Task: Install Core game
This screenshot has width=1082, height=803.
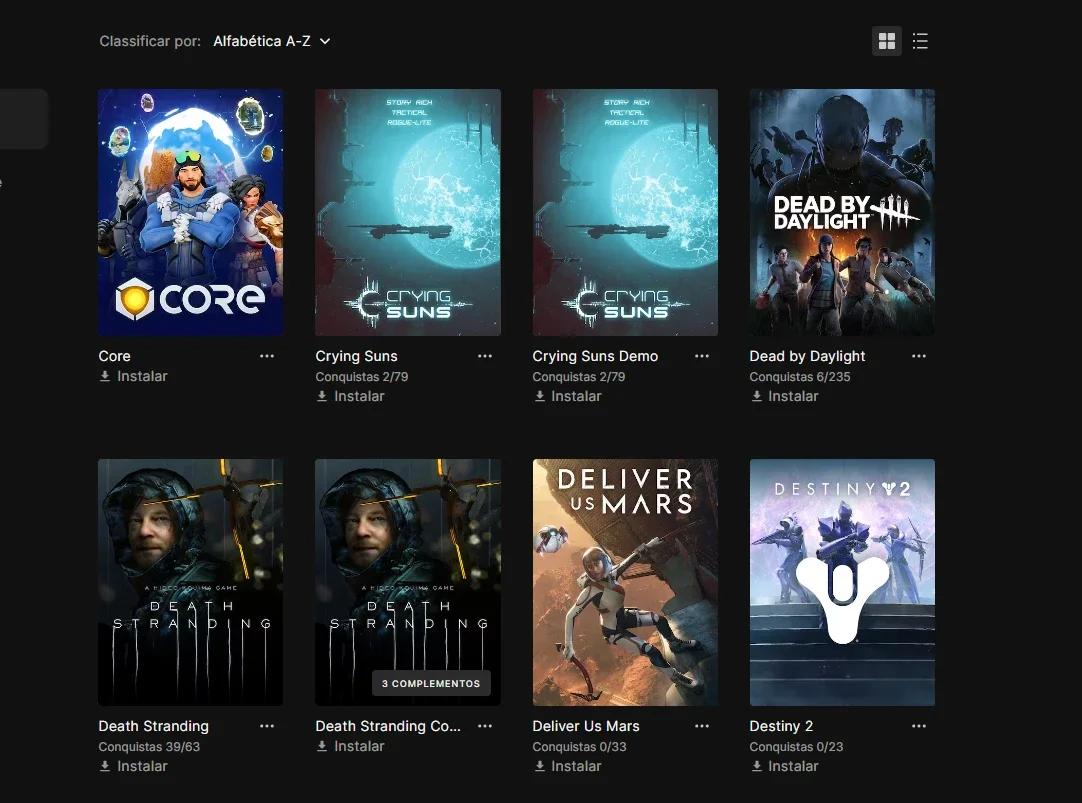Action: click(x=133, y=376)
